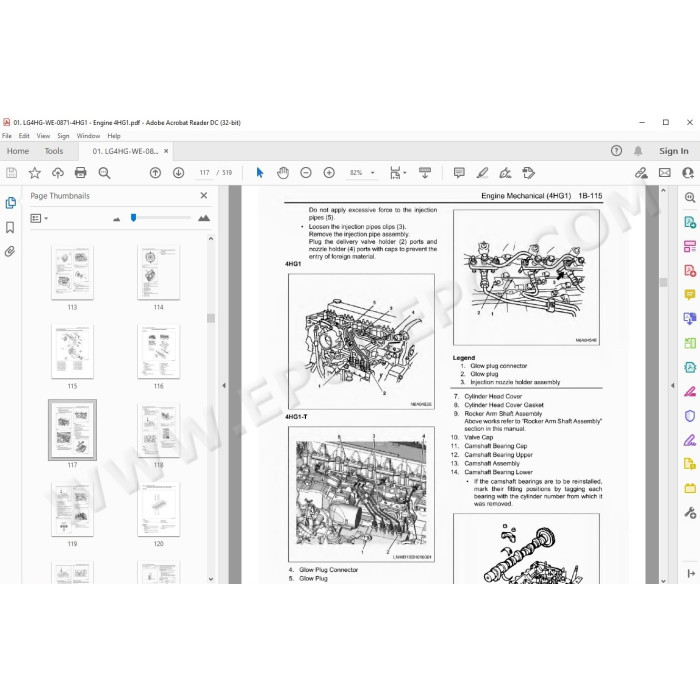Reduce thumbnail size small mountain icon
The height and width of the screenshot is (700, 700).
pos(117,219)
